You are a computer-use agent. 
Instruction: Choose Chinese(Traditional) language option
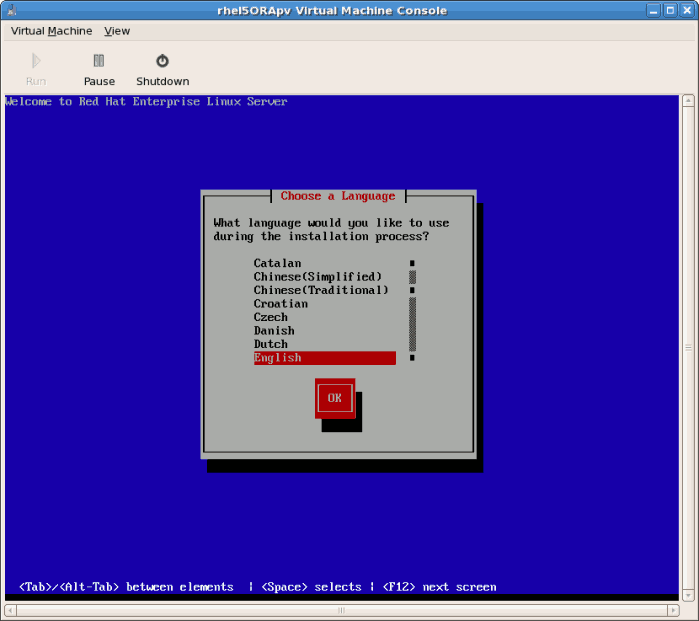tap(320, 290)
